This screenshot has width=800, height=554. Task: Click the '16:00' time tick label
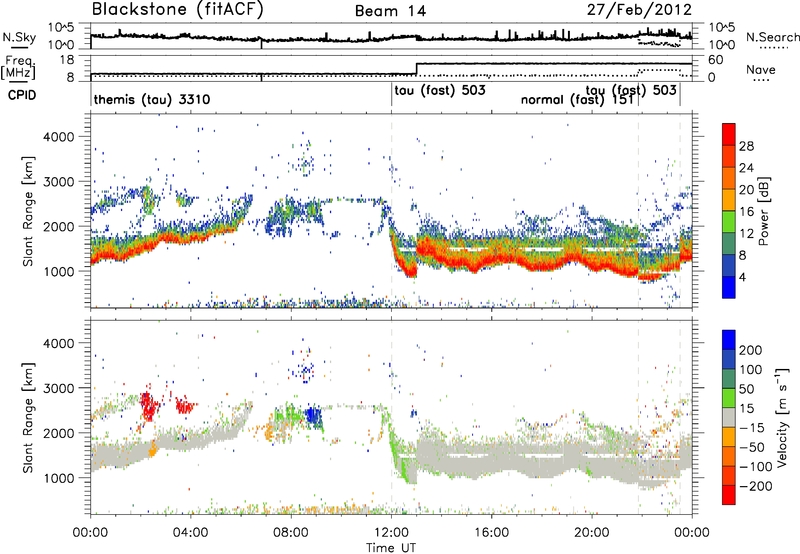pyautogui.click(x=491, y=533)
